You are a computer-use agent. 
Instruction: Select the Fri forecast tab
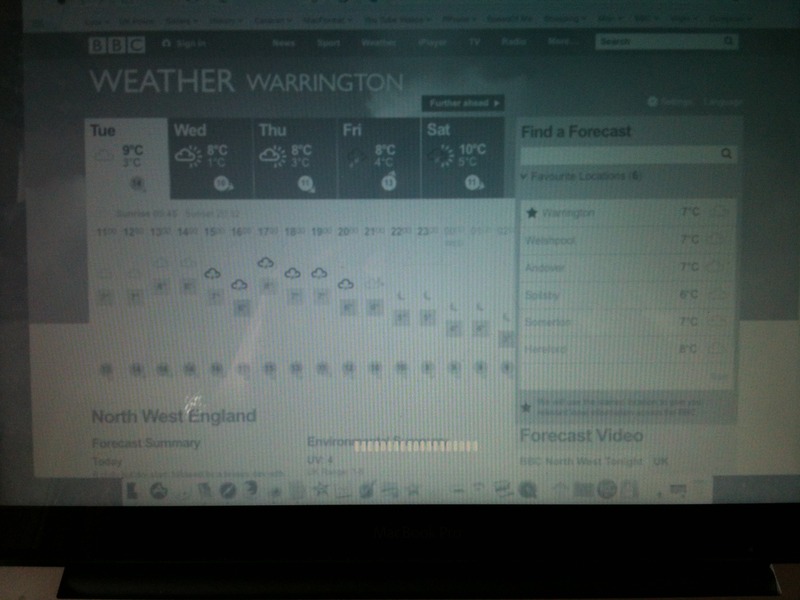(379, 159)
